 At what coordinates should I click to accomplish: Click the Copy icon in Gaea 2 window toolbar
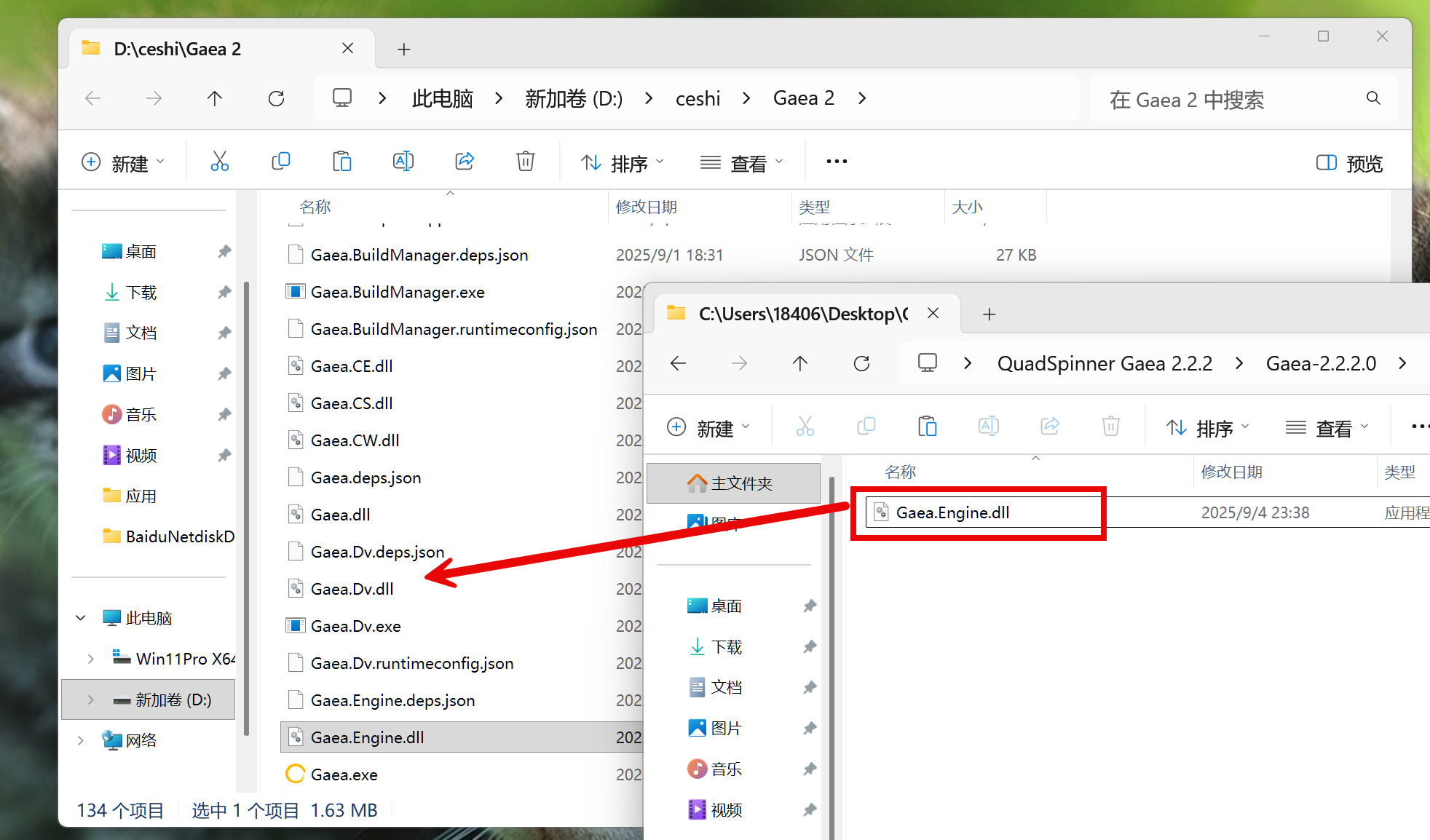tap(280, 162)
